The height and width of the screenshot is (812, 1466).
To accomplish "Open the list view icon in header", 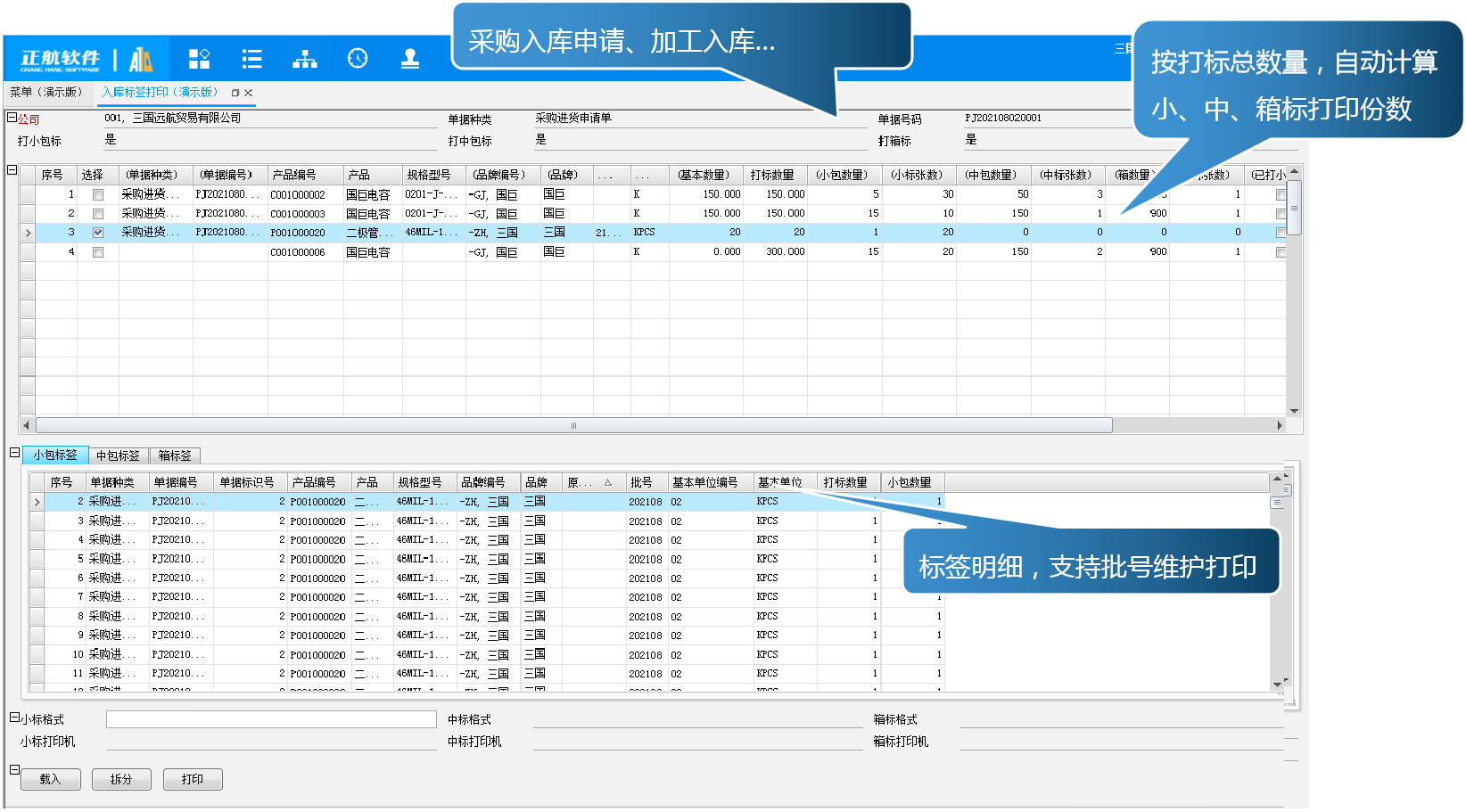I will click(252, 59).
